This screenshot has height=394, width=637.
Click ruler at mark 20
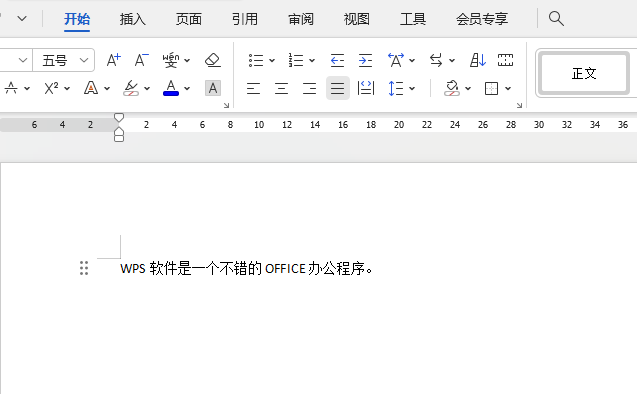(x=399, y=125)
